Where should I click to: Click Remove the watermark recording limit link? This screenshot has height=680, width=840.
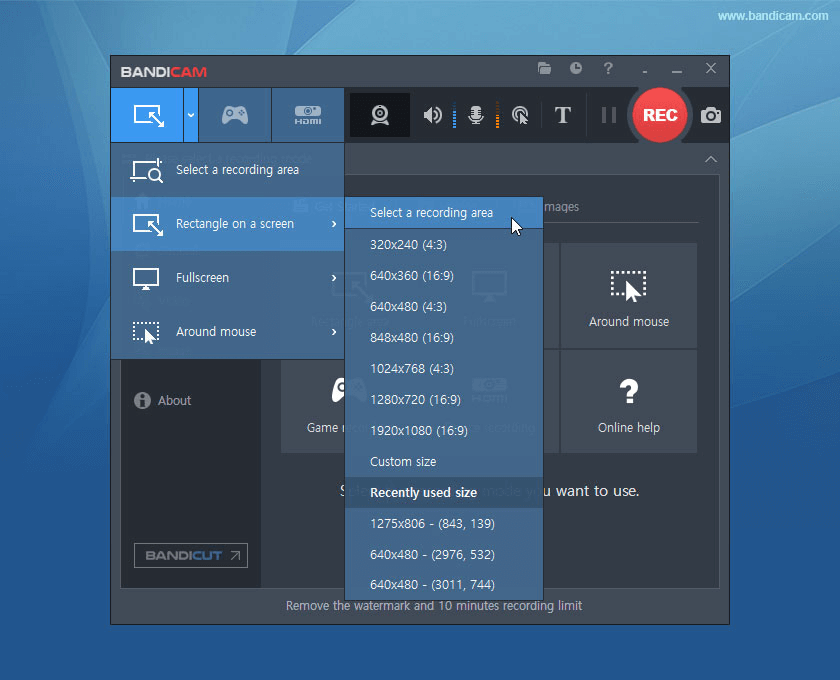tap(433, 606)
